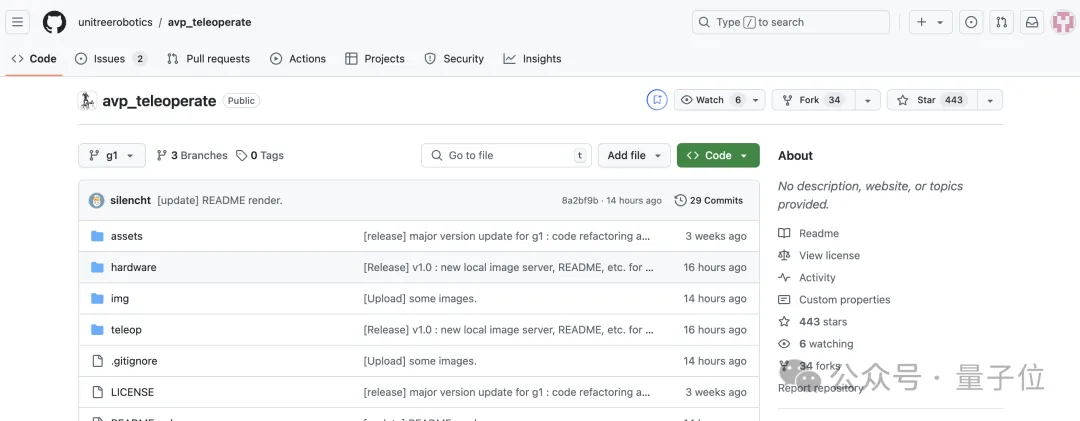Viewport: 1080px width, 421px height.
Task: Switch to the Issues tab
Action: [x=110, y=59]
